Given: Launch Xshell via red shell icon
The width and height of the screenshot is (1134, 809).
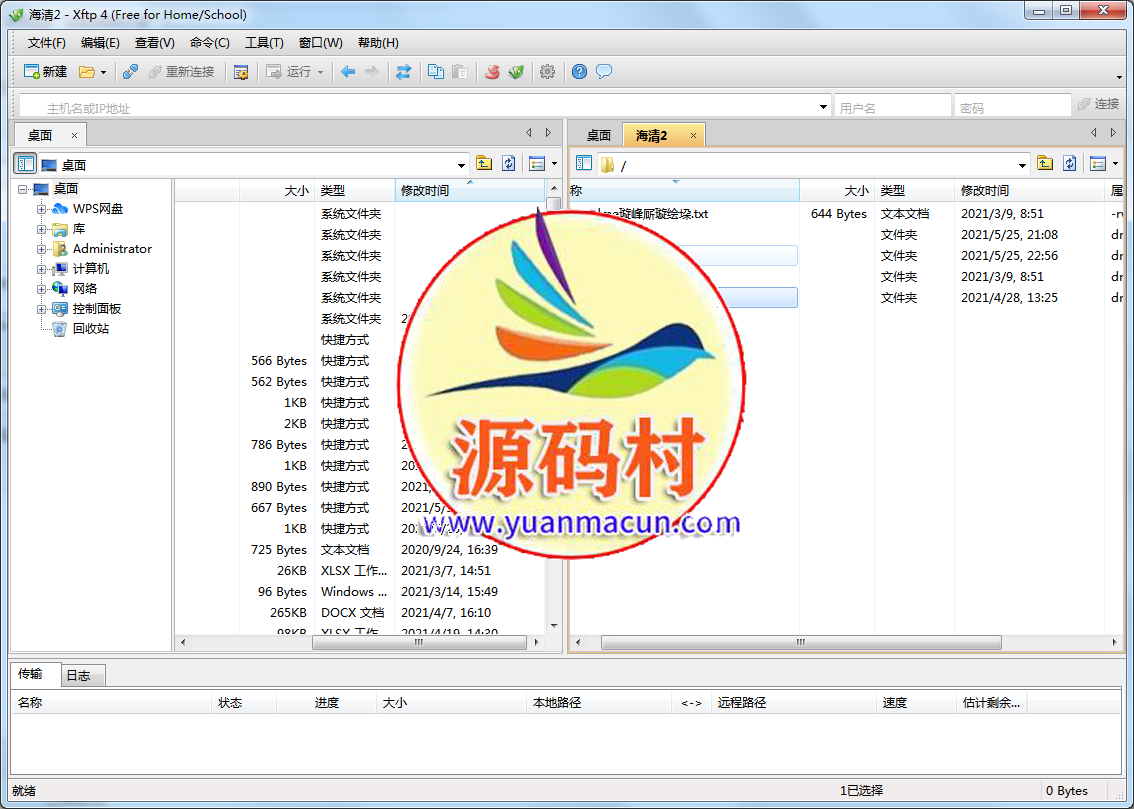Looking at the screenshot, I should click(x=492, y=72).
